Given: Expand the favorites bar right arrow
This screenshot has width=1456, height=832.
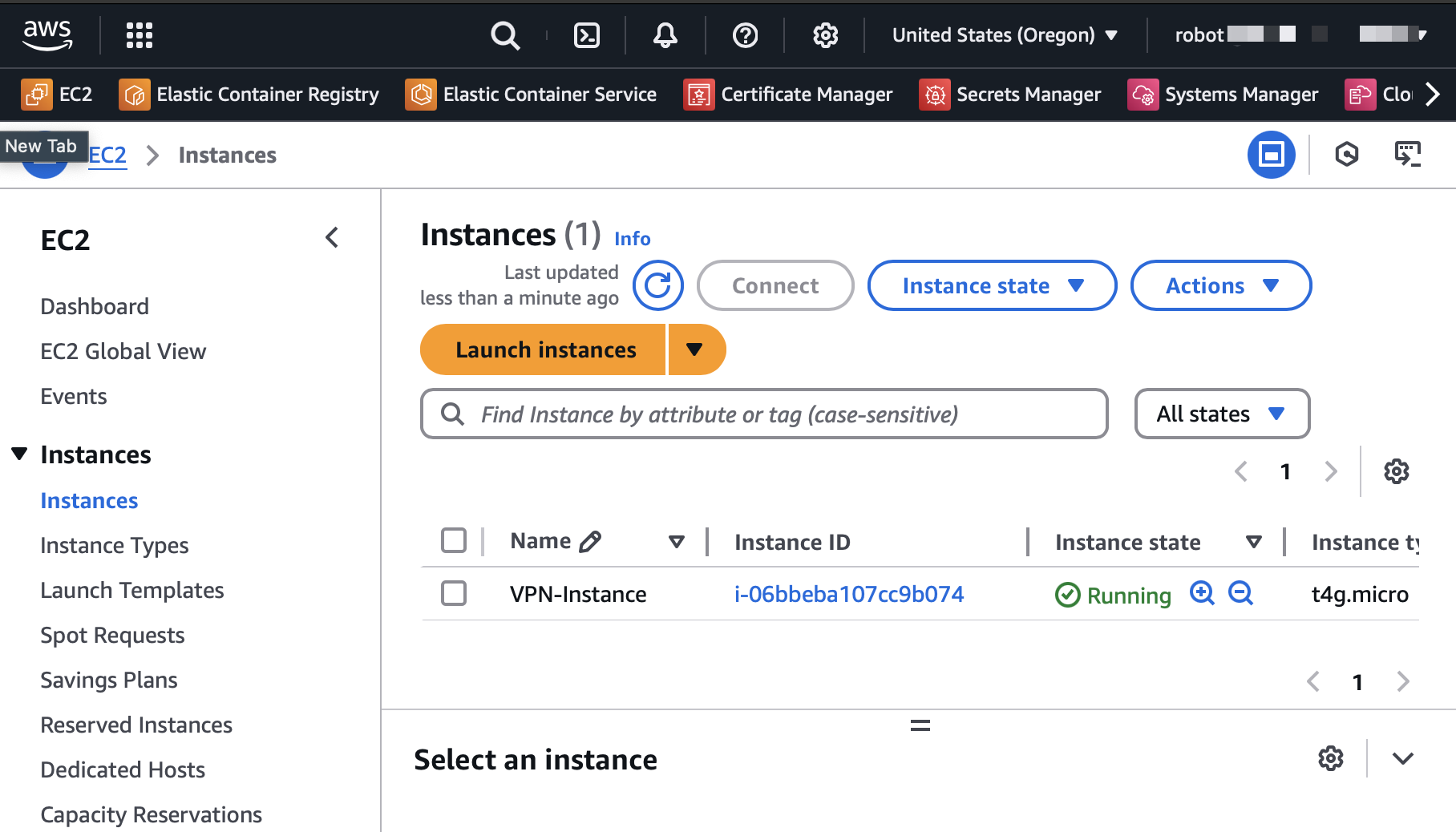Looking at the screenshot, I should [x=1434, y=95].
